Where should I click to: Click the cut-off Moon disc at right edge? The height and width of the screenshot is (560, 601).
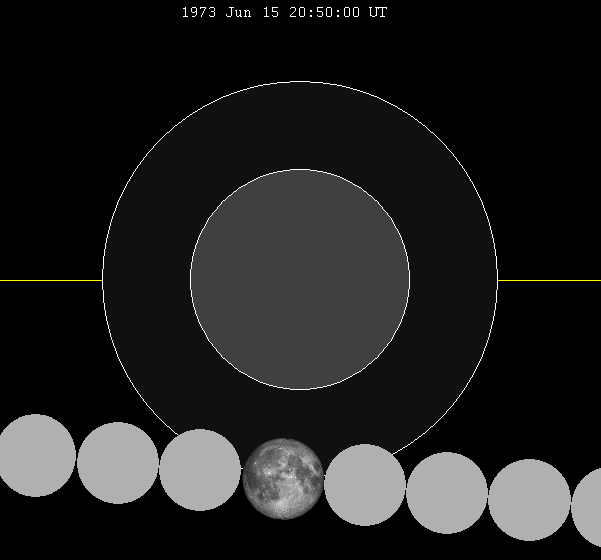tap(590, 507)
